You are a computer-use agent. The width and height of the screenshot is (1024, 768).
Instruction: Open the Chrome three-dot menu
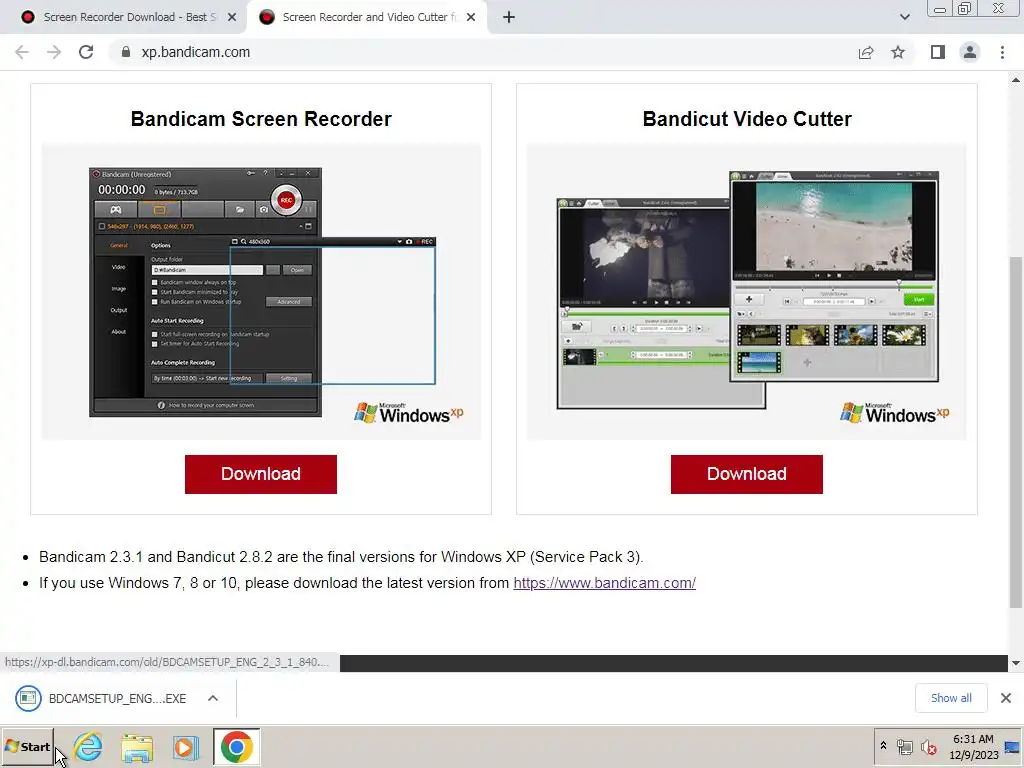(x=1002, y=52)
